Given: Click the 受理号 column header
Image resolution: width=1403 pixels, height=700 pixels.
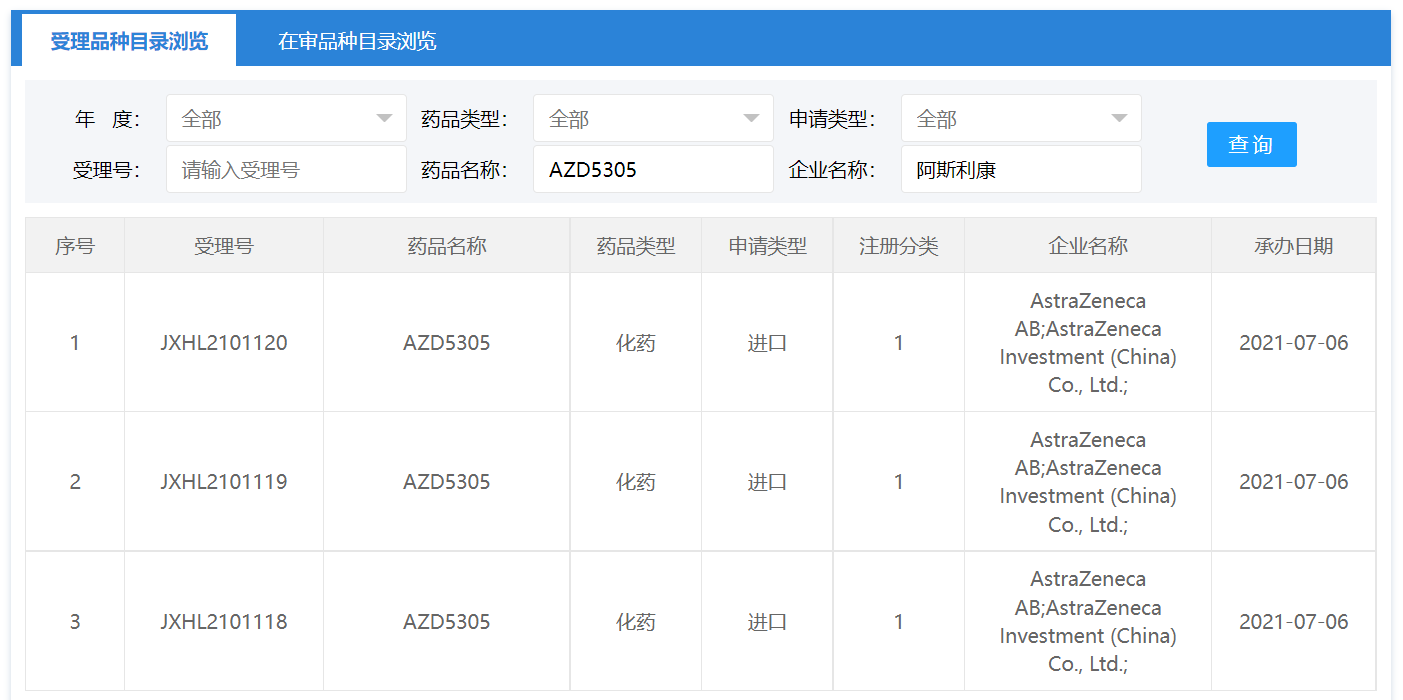Looking at the screenshot, I should coord(224,246).
